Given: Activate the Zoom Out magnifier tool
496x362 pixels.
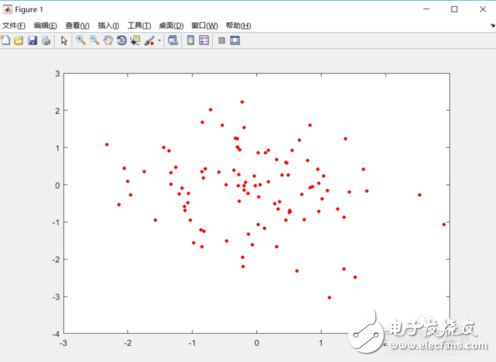Looking at the screenshot, I should [x=94, y=40].
